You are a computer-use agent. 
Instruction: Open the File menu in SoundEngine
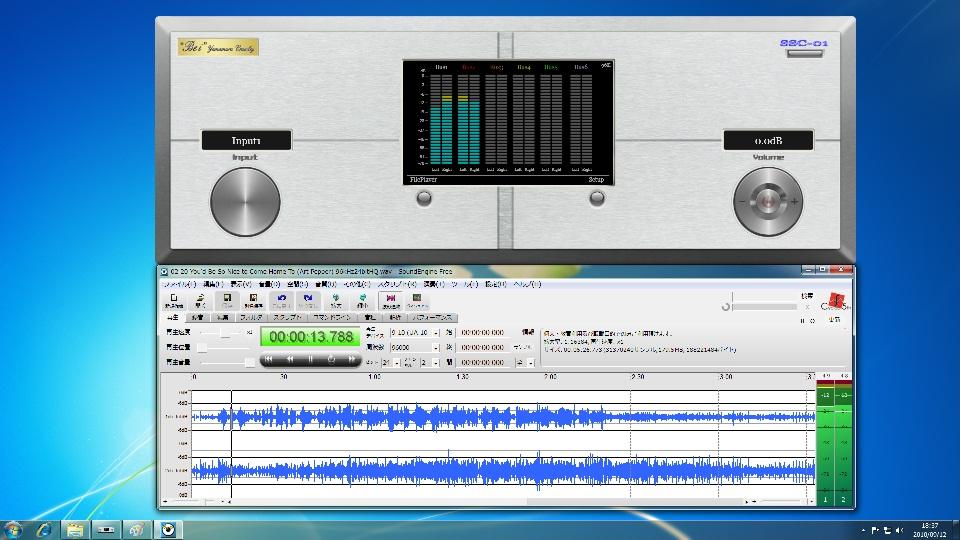[x=179, y=284]
